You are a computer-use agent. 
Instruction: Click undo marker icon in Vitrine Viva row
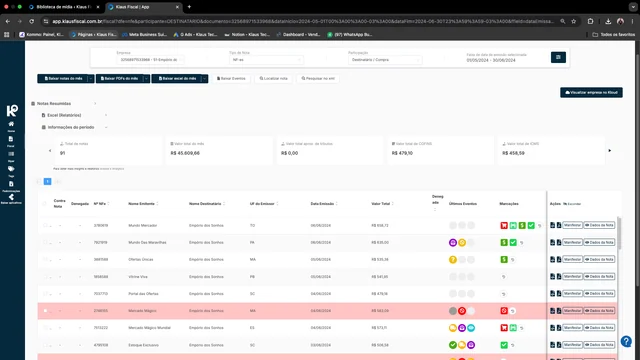pyautogui.click(x=504, y=277)
